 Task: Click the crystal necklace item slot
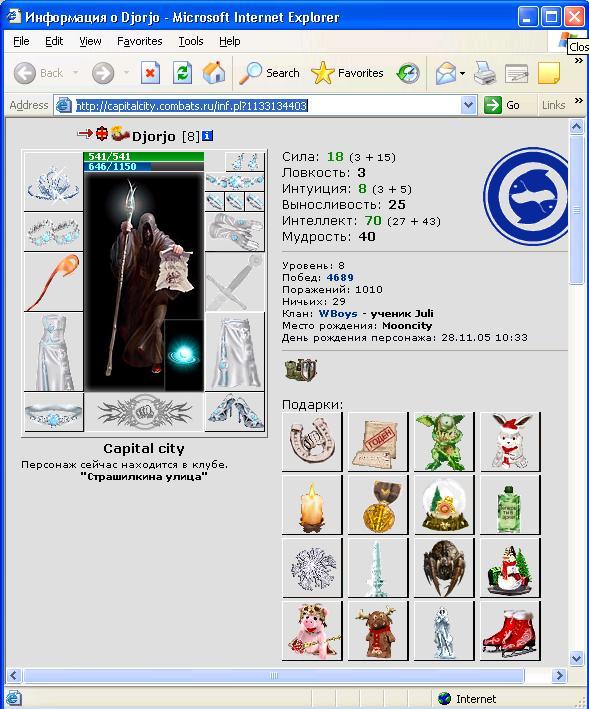pos(235,182)
